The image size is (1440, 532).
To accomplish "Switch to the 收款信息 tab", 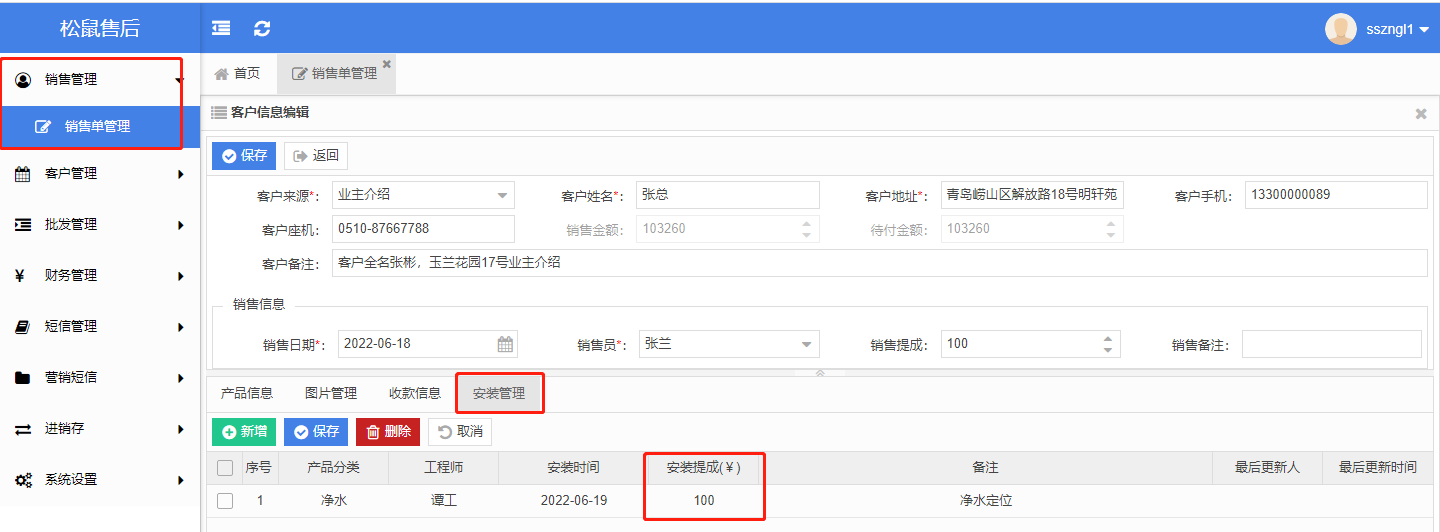I will [x=415, y=393].
